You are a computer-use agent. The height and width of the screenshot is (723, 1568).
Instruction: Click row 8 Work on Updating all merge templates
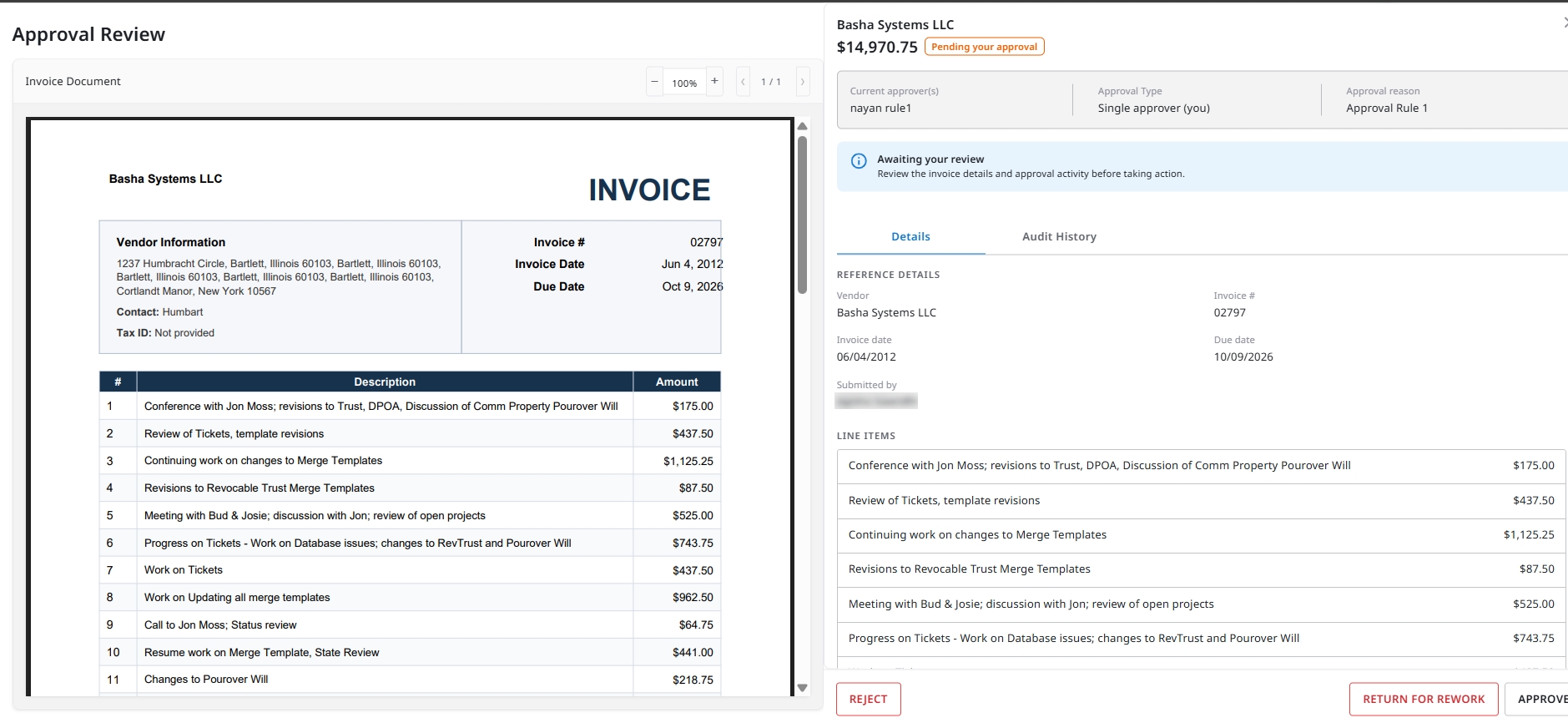pyautogui.click(x=410, y=598)
